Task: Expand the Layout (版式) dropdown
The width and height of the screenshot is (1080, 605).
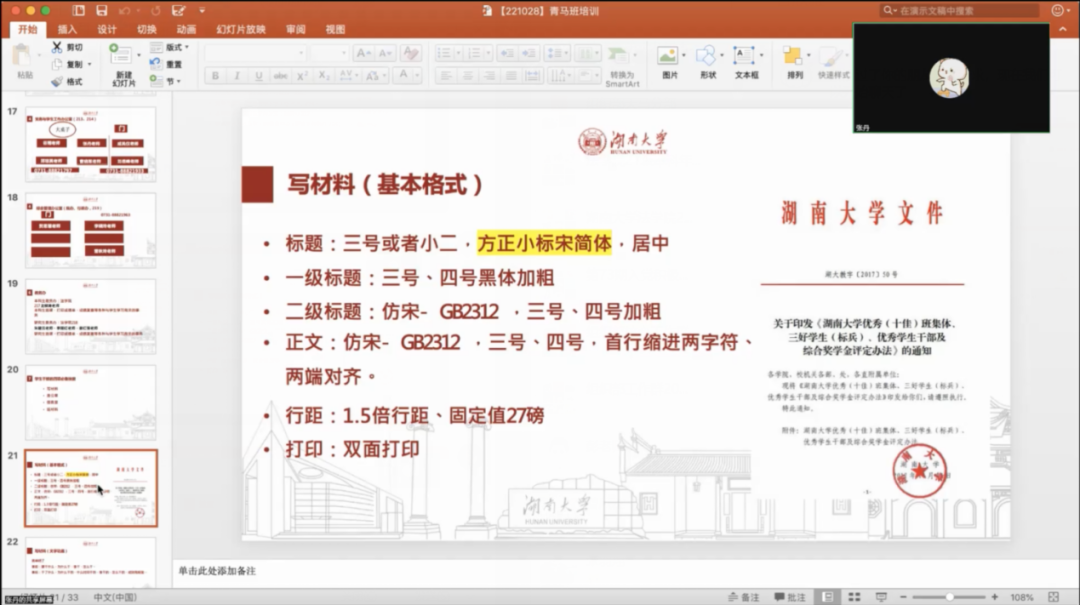Action: click(x=171, y=47)
